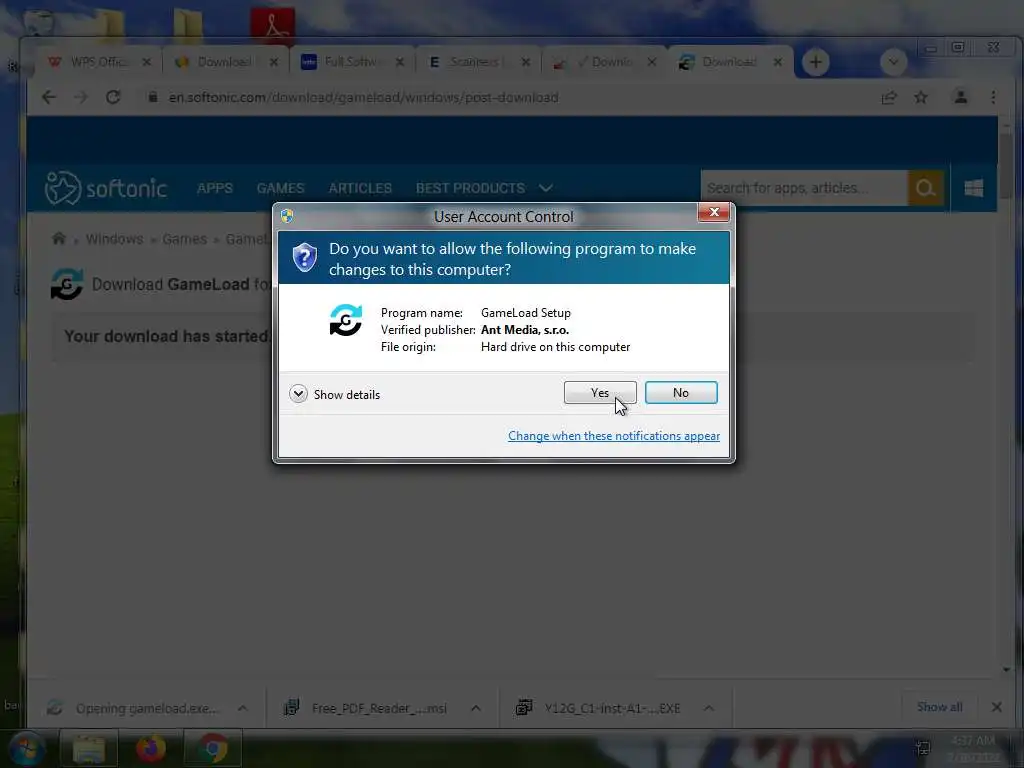Go forward in Chrome browser
1024x768 pixels.
[80, 97]
